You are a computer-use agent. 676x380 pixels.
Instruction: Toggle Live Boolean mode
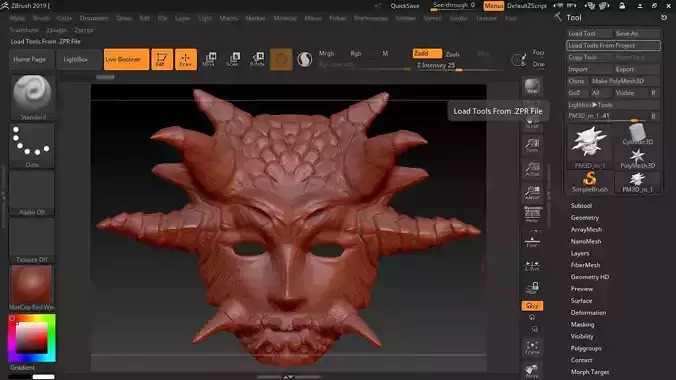126,59
